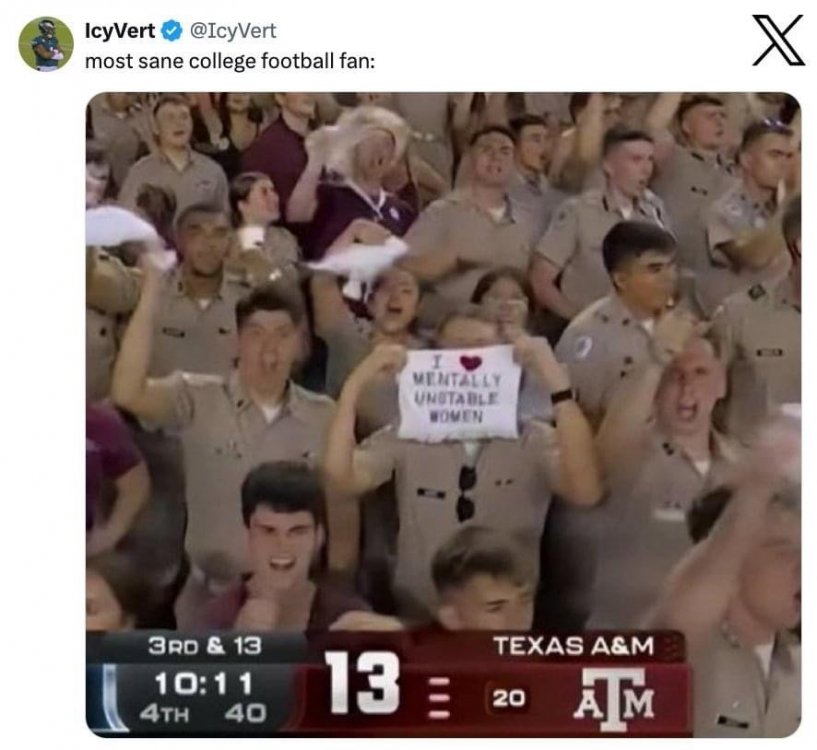The image size is (817, 750).
Task: Click the play clock showing 40
Action: (244, 713)
